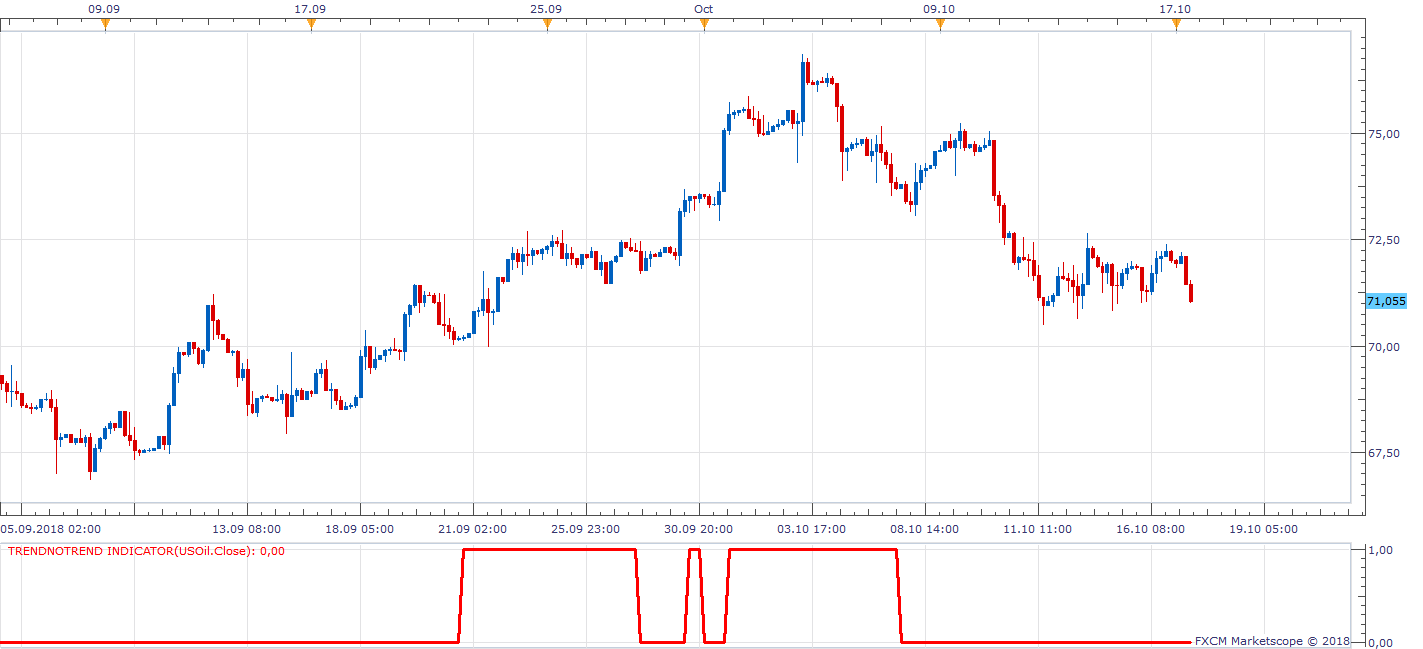Image resolution: width=1423 pixels, height=649 pixels.
Task: Click the 17.09 date marker triangle
Action: 311,25
